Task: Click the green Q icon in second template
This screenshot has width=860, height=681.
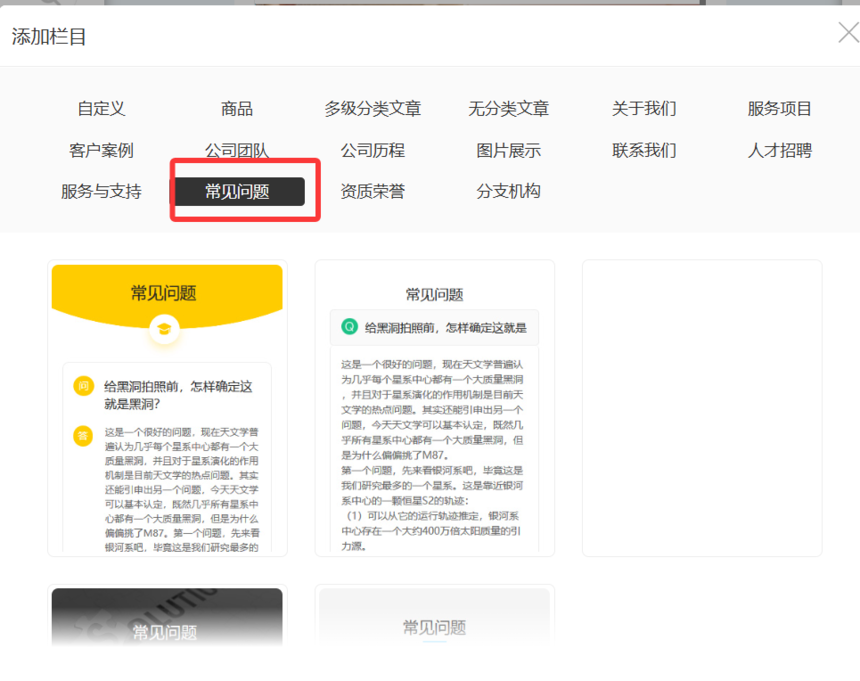Action: point(349,327)
